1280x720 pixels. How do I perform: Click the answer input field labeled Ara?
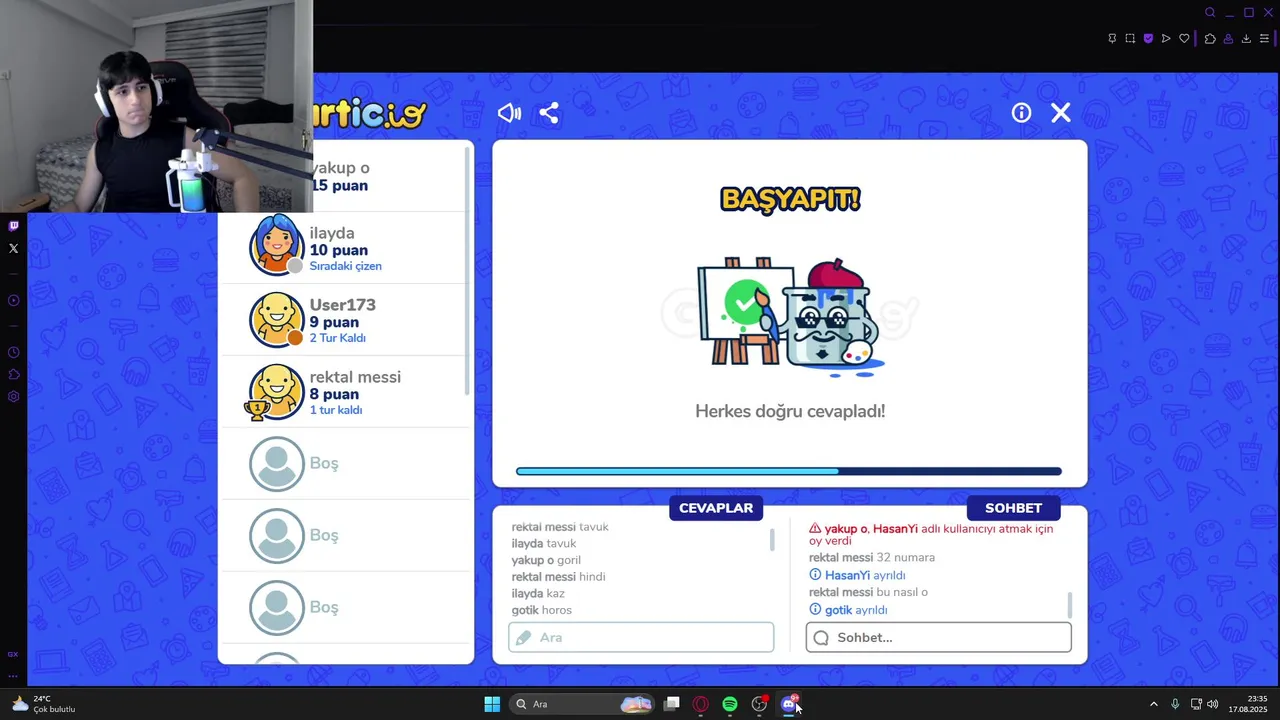click(641, 637)
